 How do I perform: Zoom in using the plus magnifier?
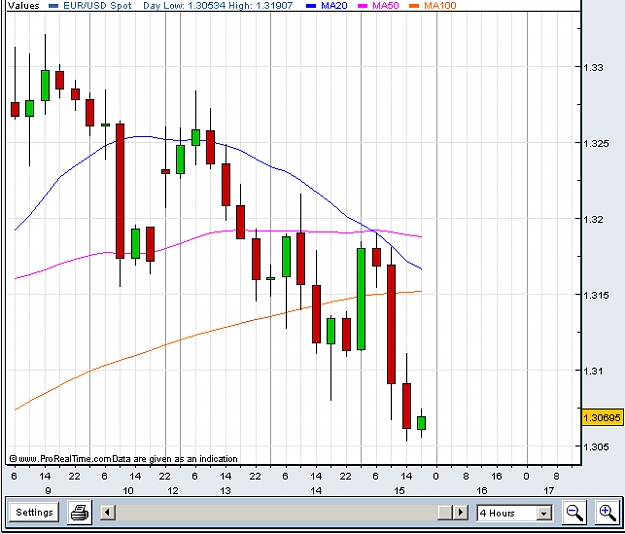608,512
